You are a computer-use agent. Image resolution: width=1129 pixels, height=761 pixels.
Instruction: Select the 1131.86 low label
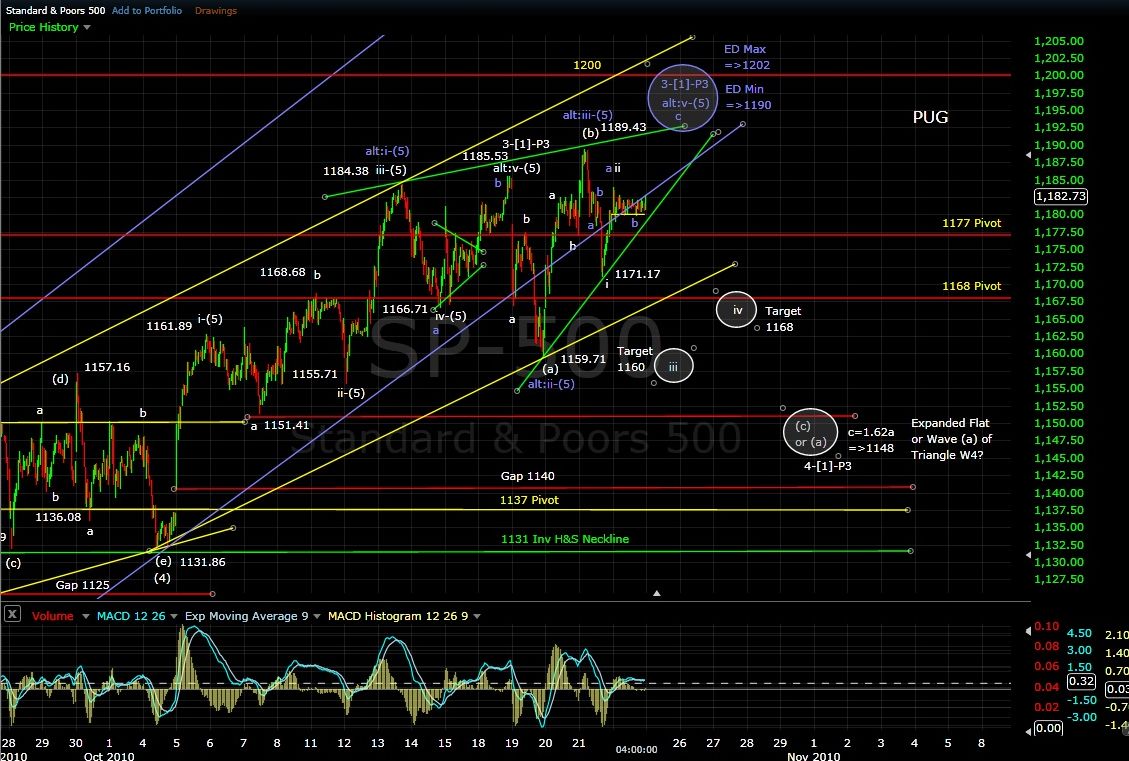202,562
